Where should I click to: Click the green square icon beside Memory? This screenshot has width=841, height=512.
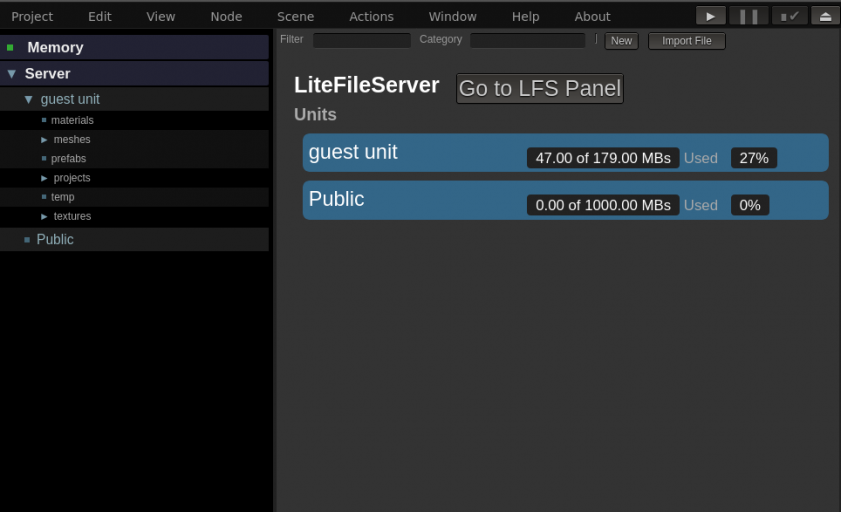click(x=10, y=47)
